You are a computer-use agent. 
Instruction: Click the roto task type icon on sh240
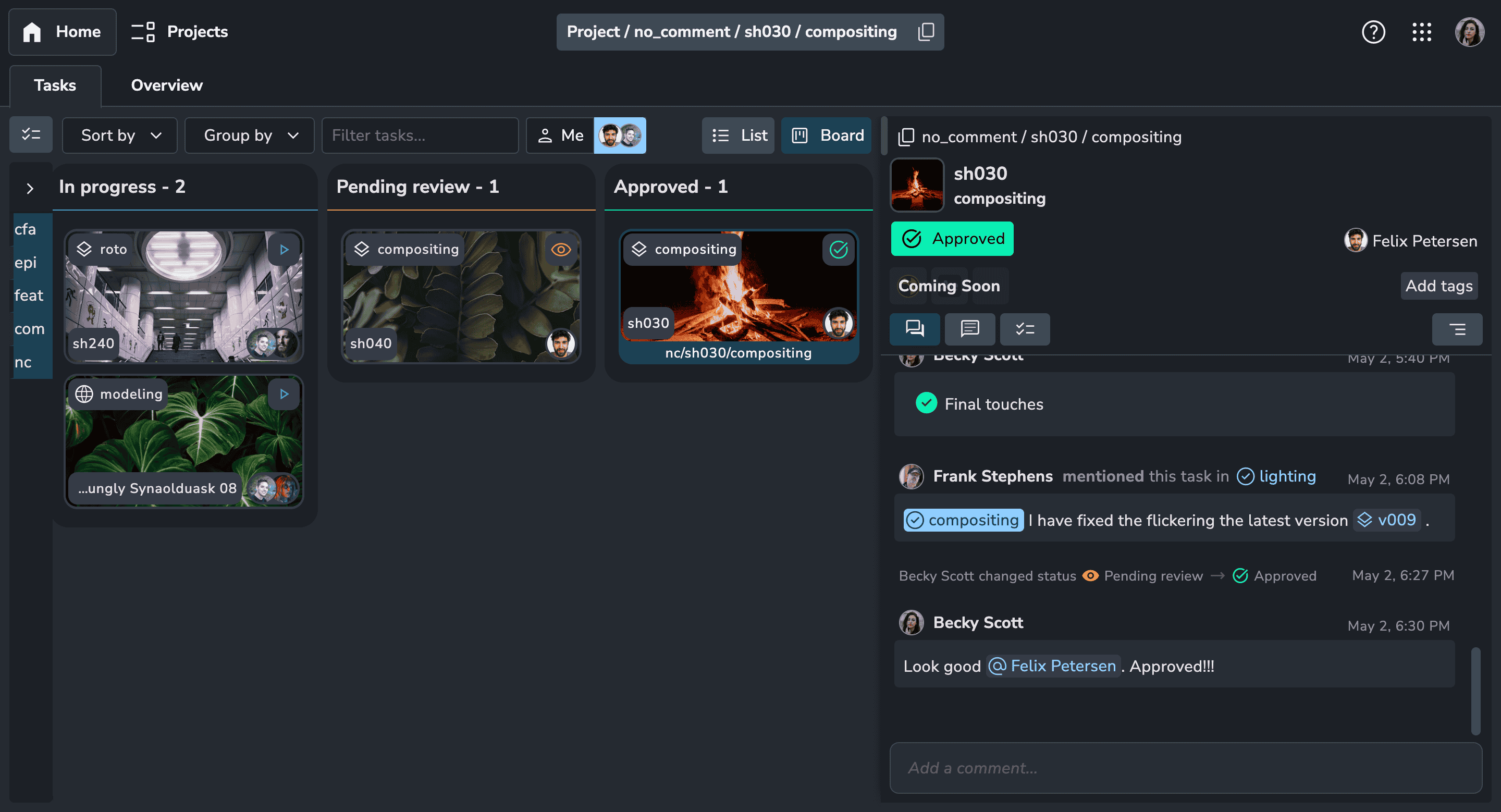pyautogui.click(x=85, y=249)
